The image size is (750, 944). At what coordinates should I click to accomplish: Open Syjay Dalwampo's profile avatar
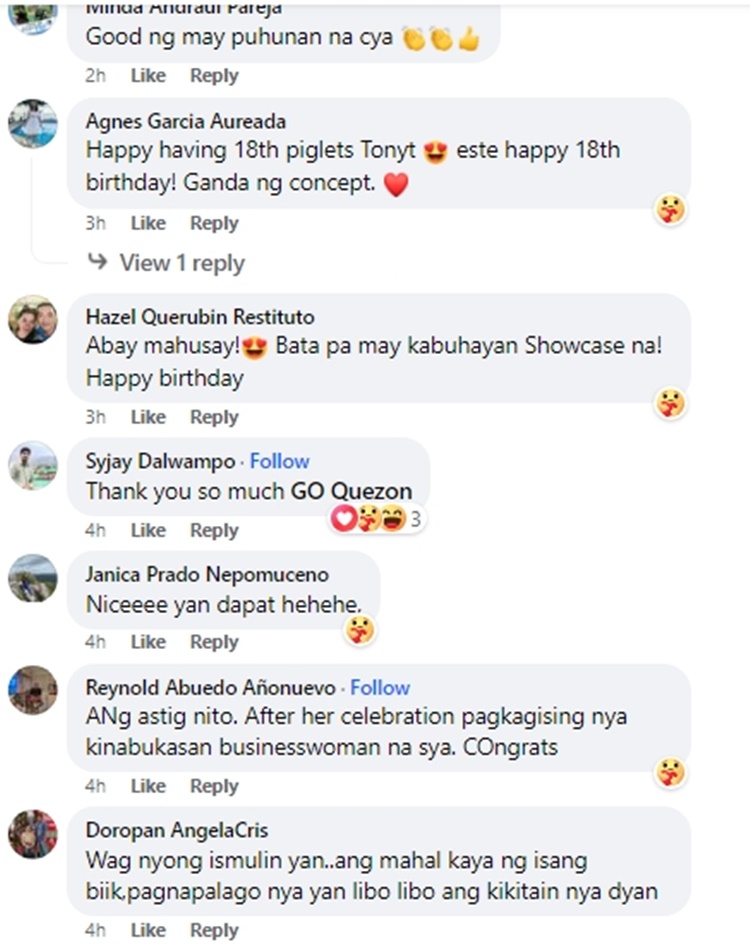click(33, 465)
